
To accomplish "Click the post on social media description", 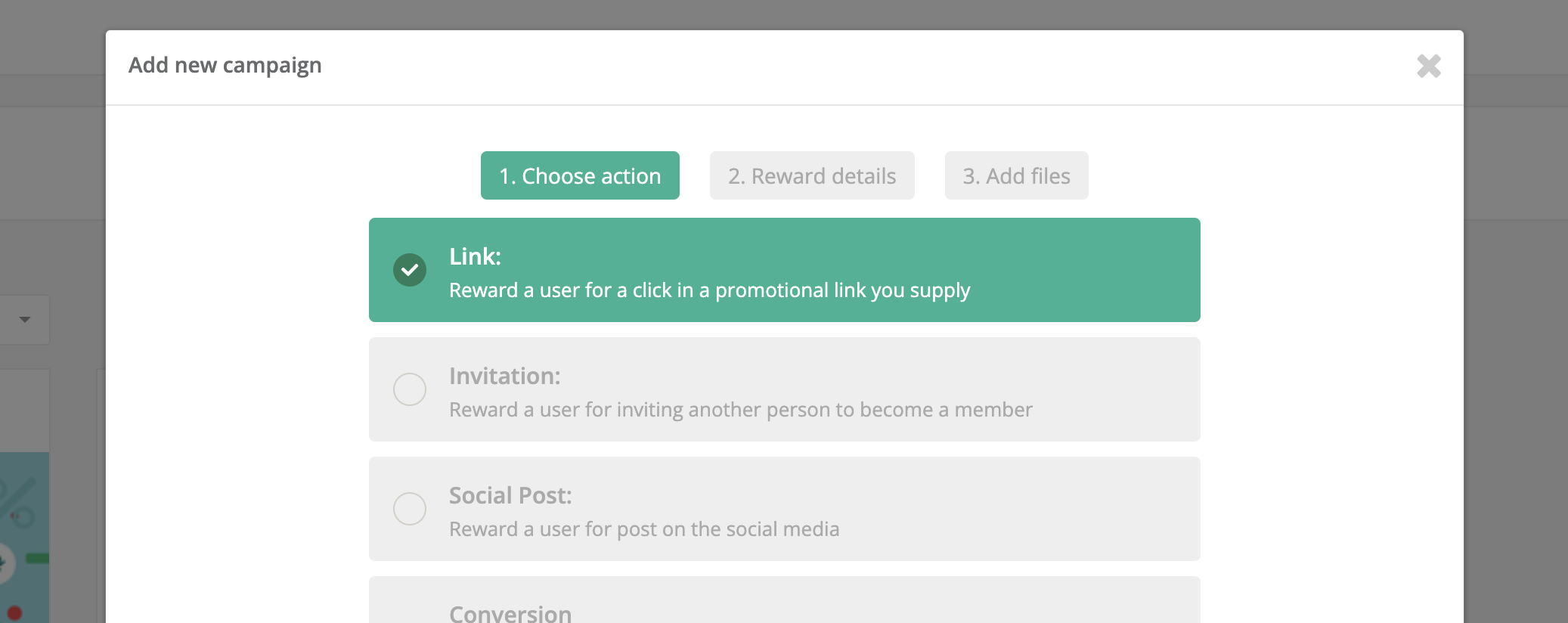I will click(x=644, y=529).
